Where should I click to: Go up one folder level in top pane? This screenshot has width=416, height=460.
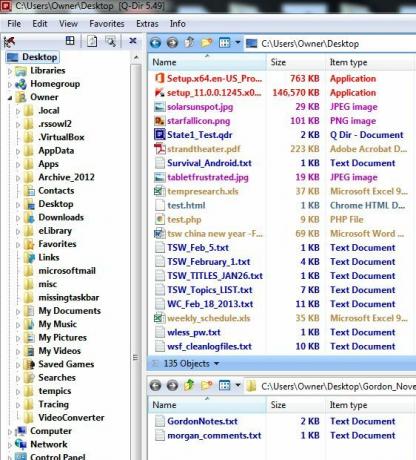coord(189,43)
